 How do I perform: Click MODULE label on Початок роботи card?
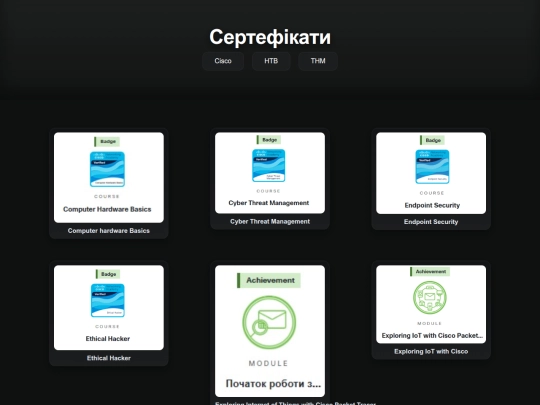click(268, 363)
